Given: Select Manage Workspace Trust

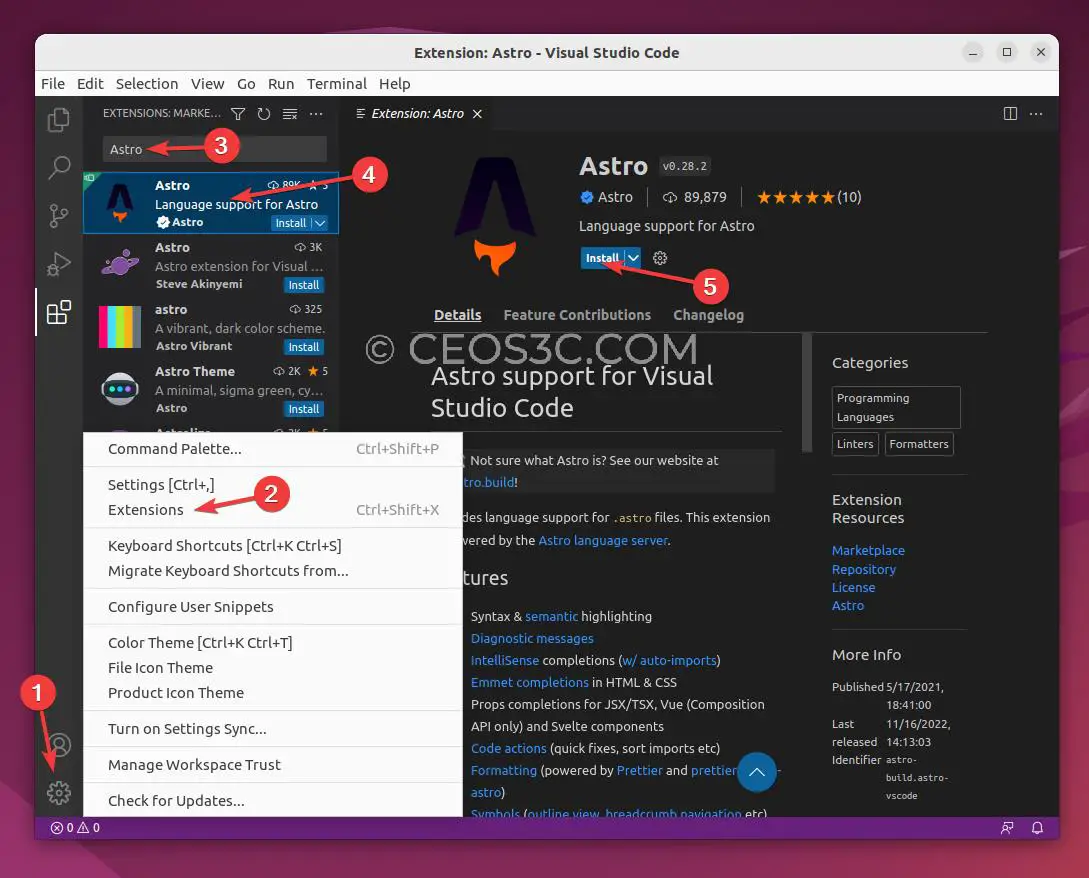Looking at the screenshot, I should click(x=273, y=765).
